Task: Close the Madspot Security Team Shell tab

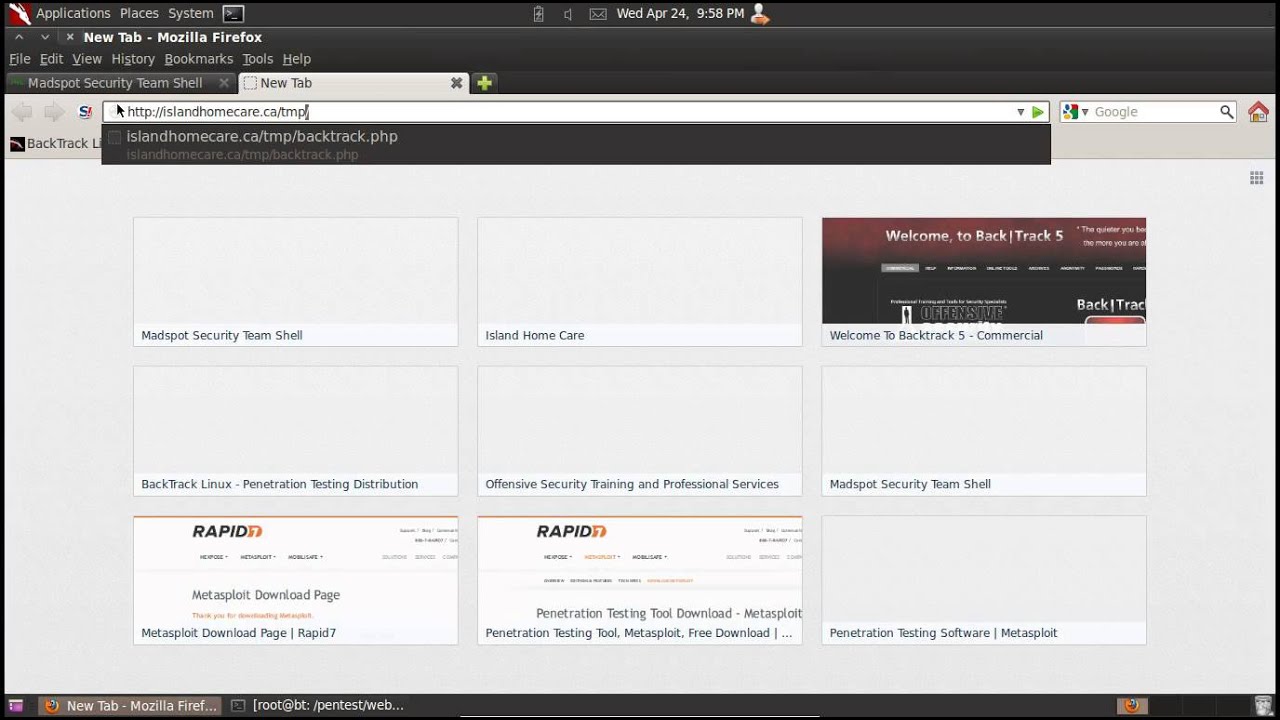Action: tap(224, 83)
